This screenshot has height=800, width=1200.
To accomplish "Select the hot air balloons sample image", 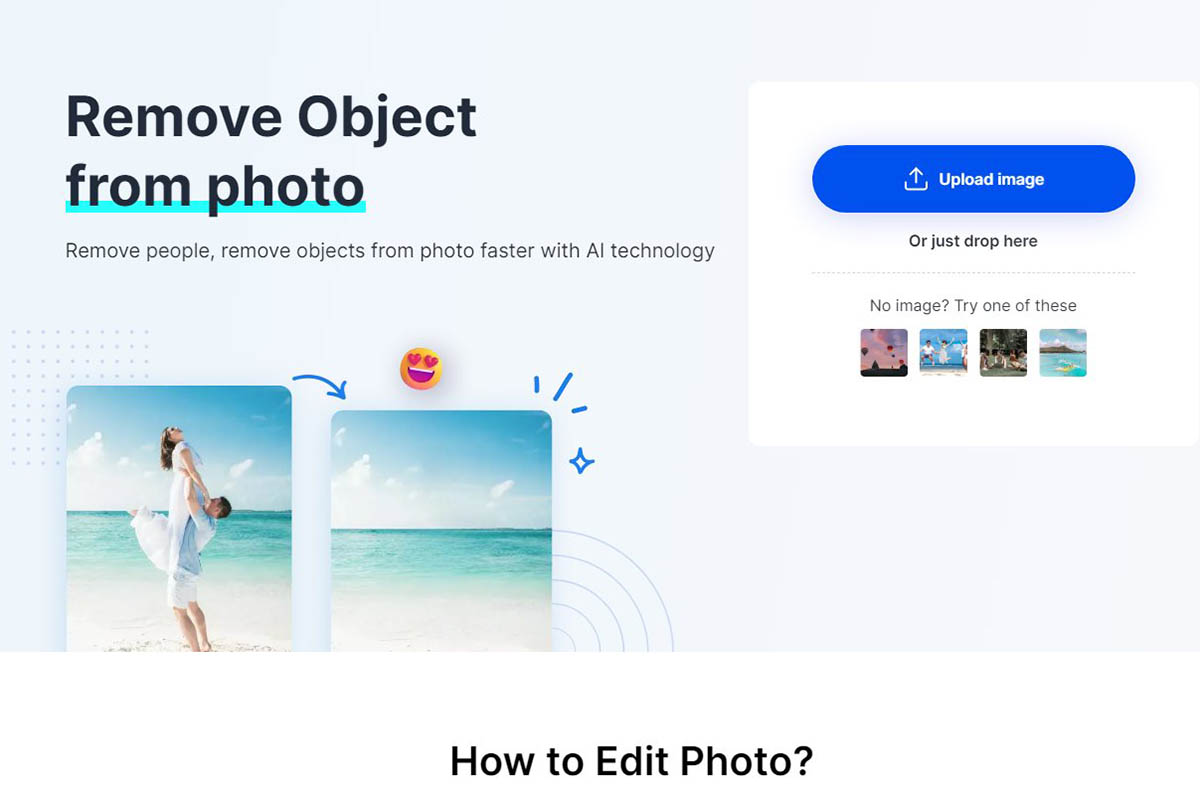I will pos(884,352).
